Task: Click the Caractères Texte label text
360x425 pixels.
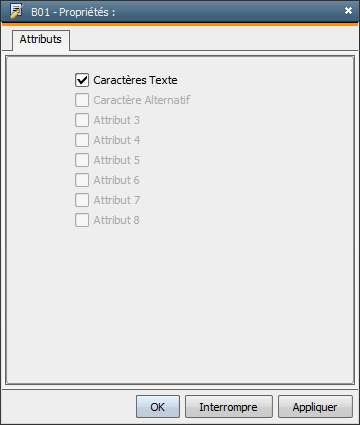Action: [x=135, y=80]
